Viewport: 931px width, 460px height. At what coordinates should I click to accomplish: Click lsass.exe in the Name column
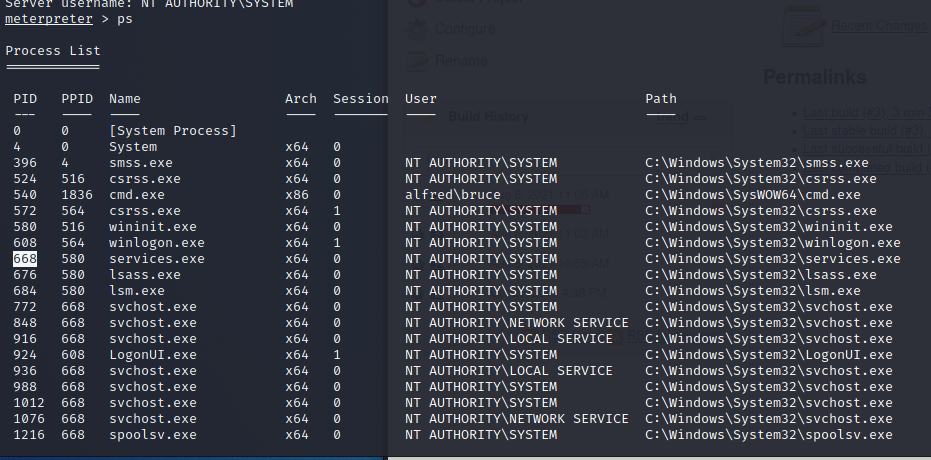point(145,275)
